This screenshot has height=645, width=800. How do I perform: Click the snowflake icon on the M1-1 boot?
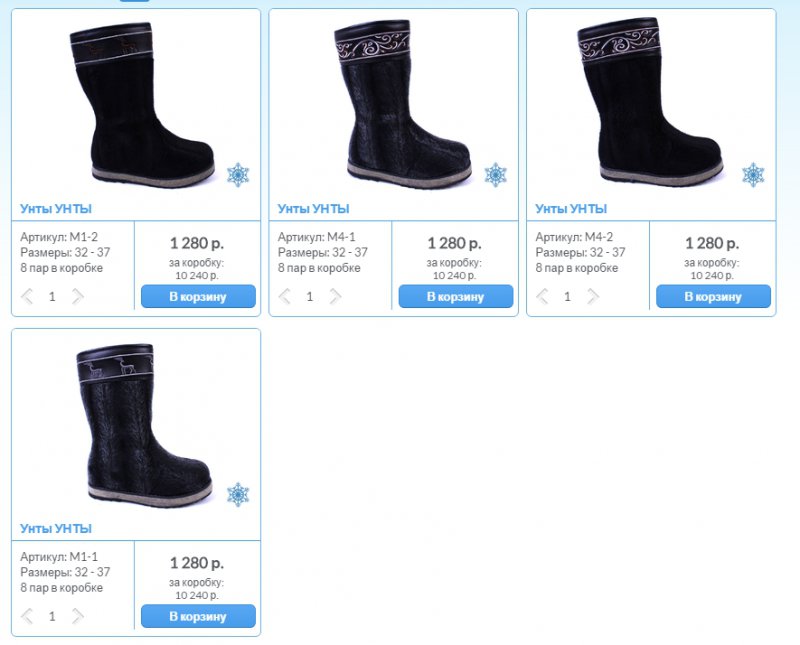tap(238, 494)
